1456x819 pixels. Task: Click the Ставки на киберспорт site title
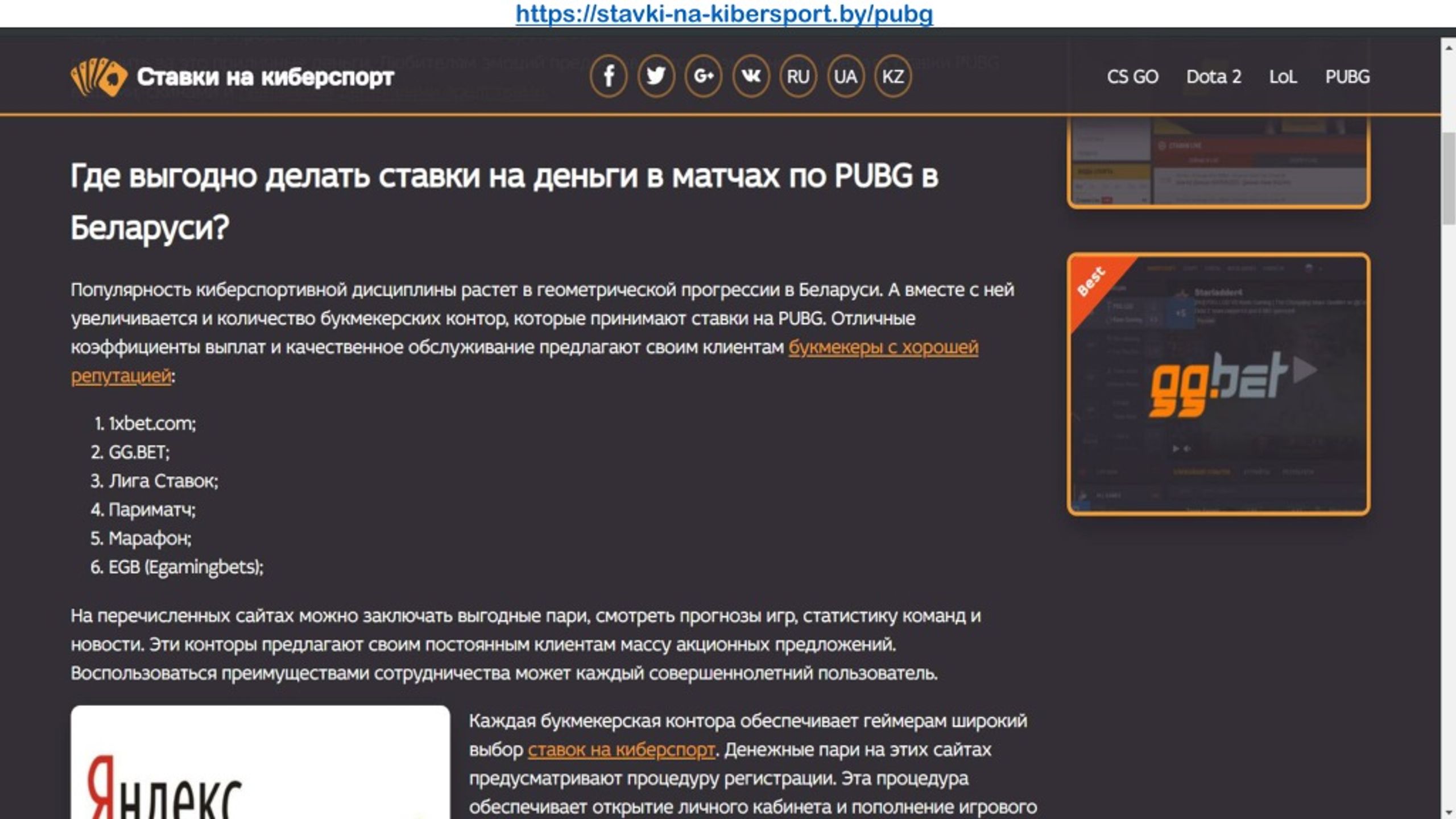click(265, 77)
